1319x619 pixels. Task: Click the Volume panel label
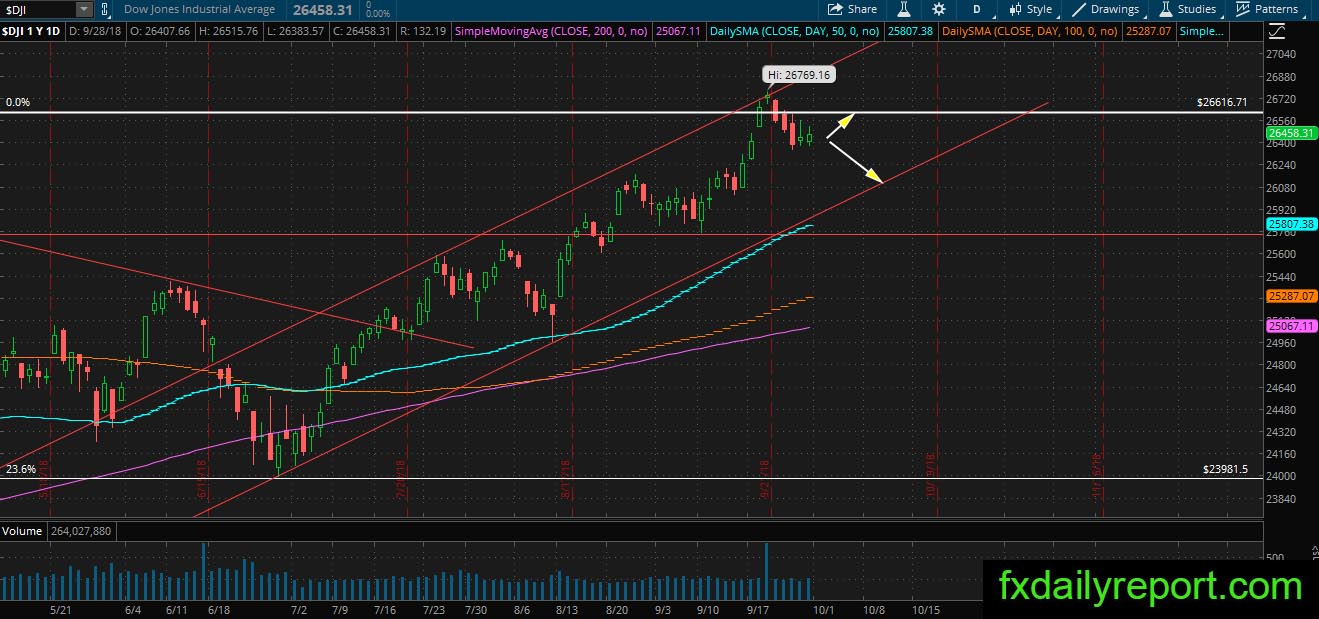[22, 531]
